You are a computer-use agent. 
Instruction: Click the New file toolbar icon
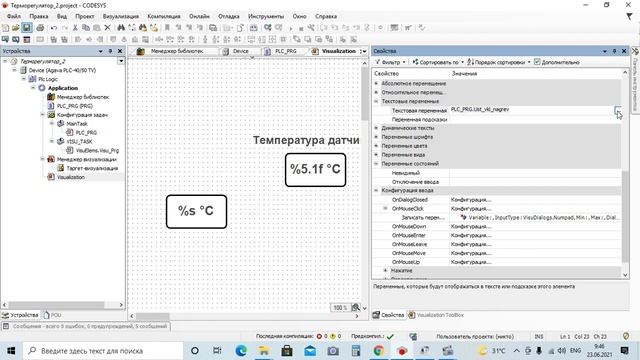tap(5, 28)
